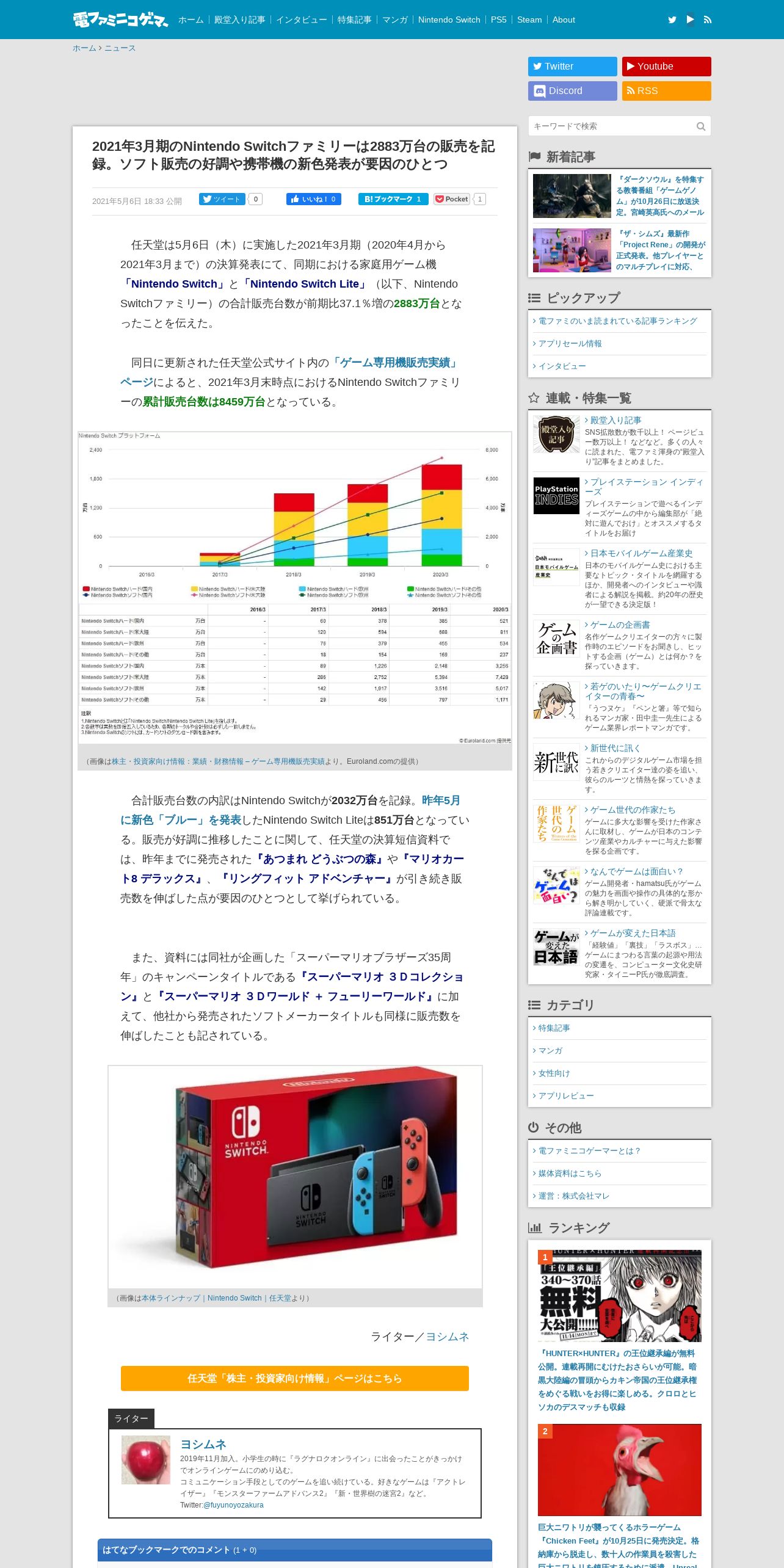Click the なんでゲームは面白い？ series icon

pyautogui.click(x=556, y=885)
